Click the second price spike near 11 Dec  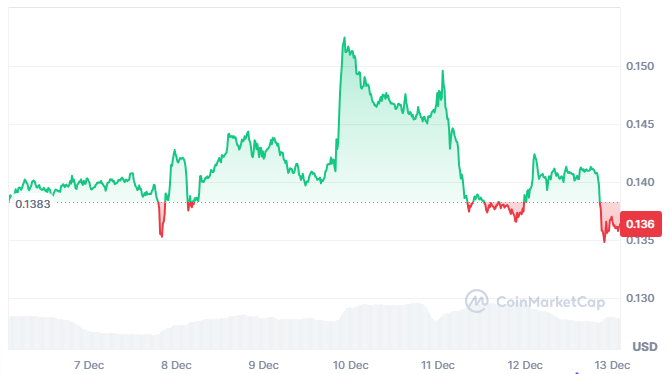point(443,71)
